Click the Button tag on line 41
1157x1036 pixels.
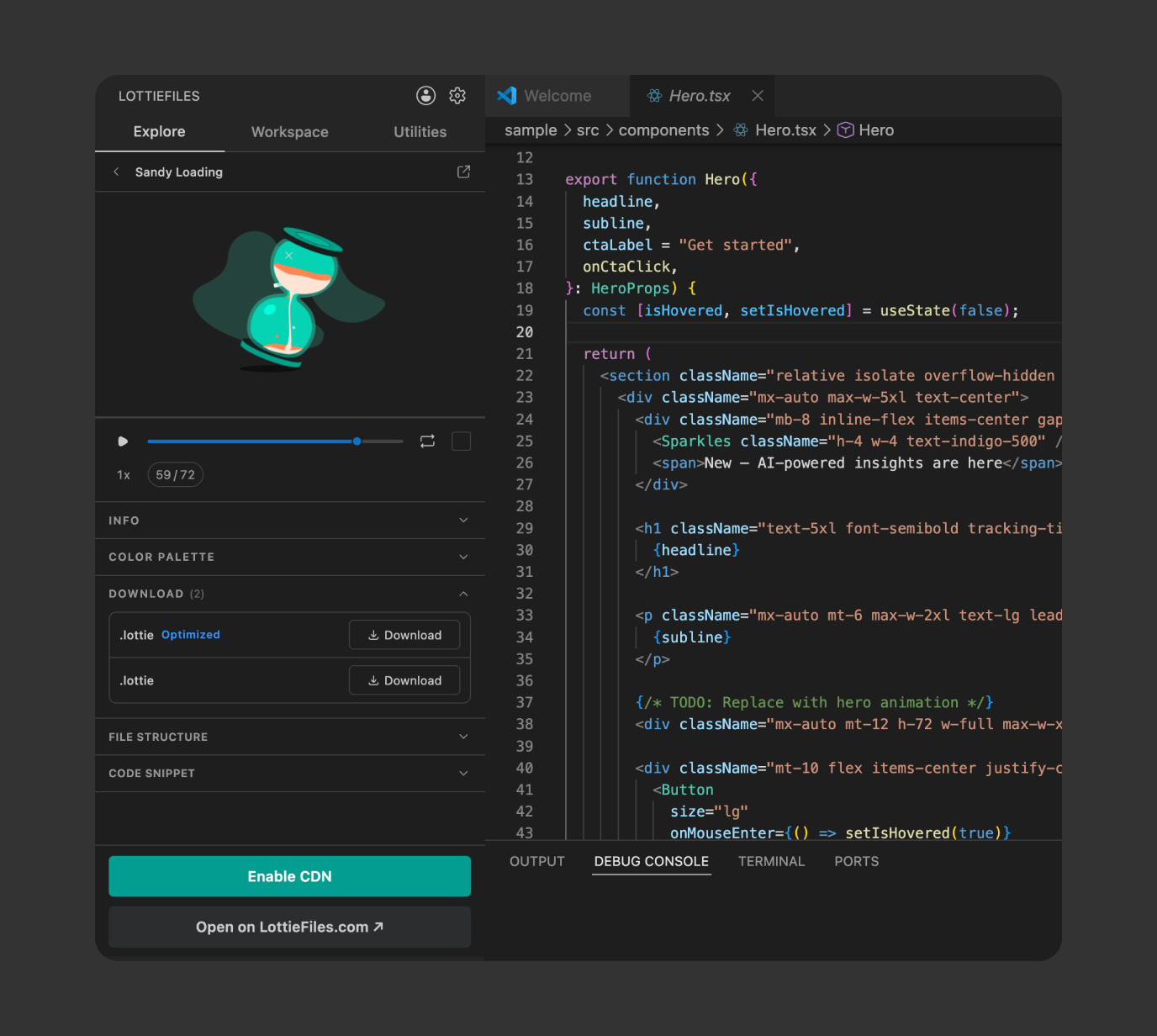click(687, 790)
